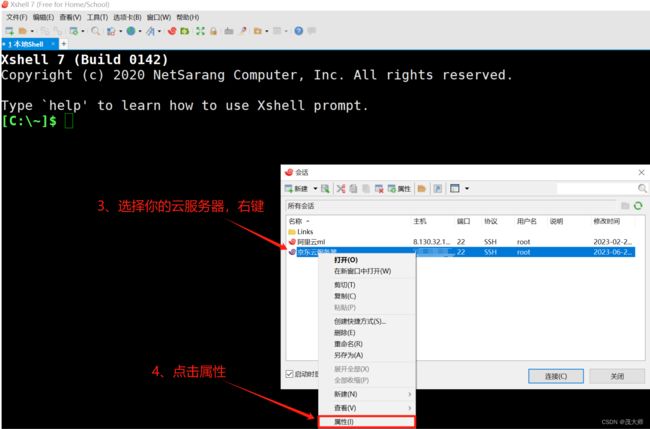Click the open folder icon in main toolbar
The width and height of the screenshot is (650, 429).
[23, 31]
